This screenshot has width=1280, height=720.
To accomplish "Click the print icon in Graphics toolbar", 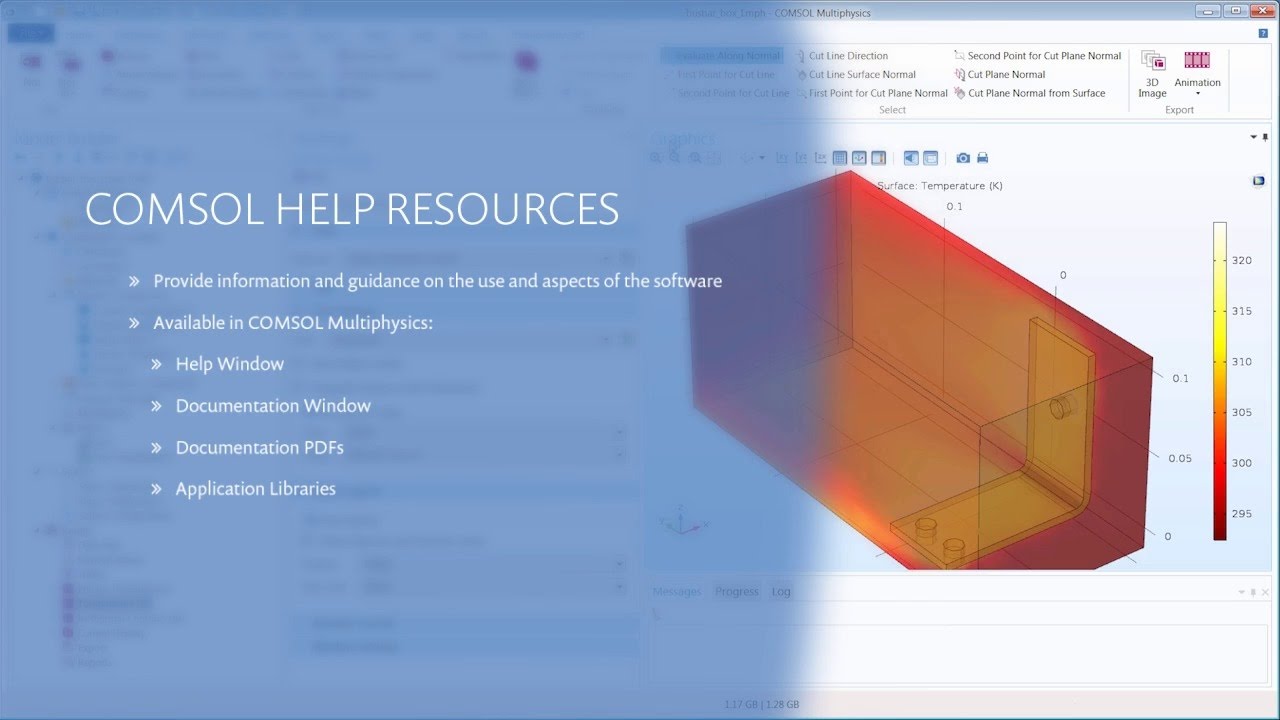I will 982,158.
